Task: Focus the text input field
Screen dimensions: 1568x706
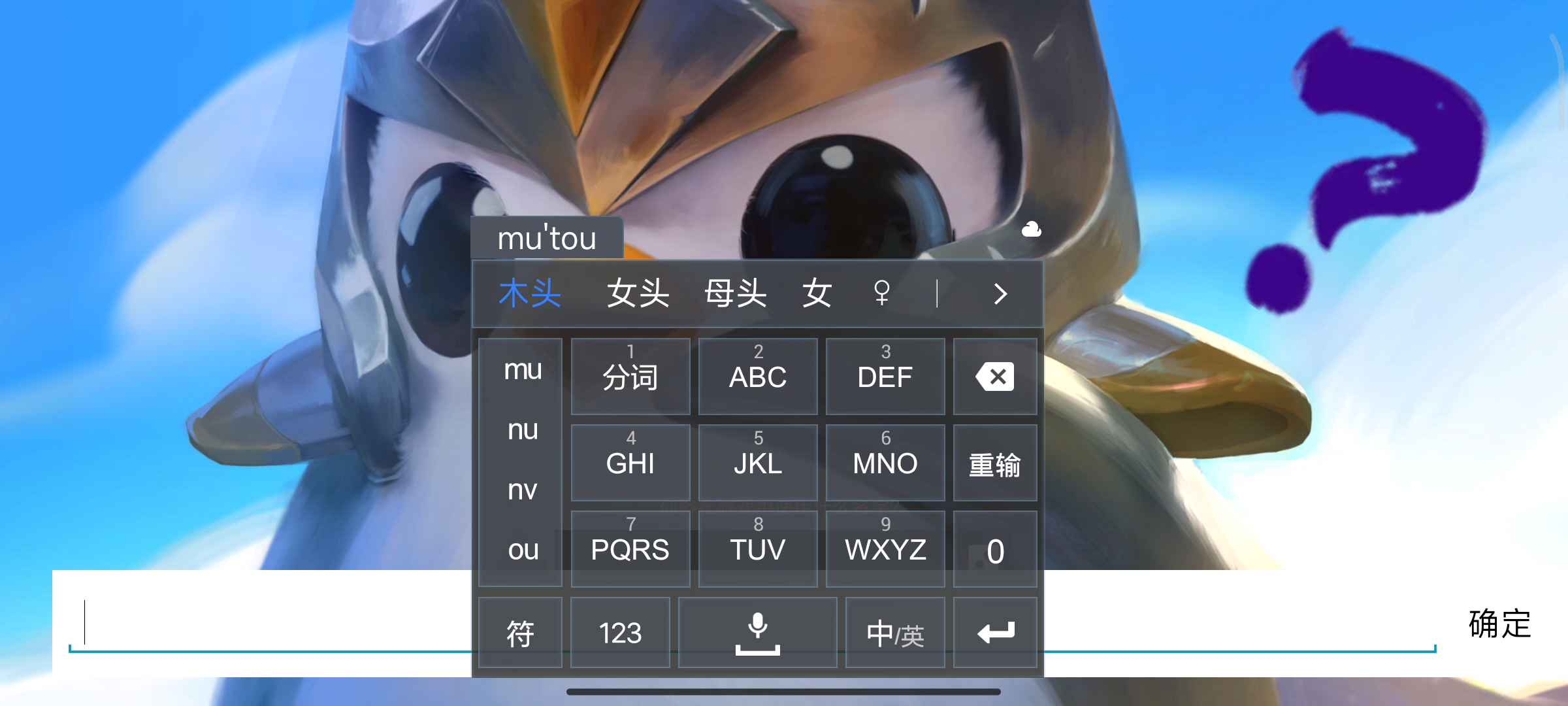Action: click(x=751, y=623)
